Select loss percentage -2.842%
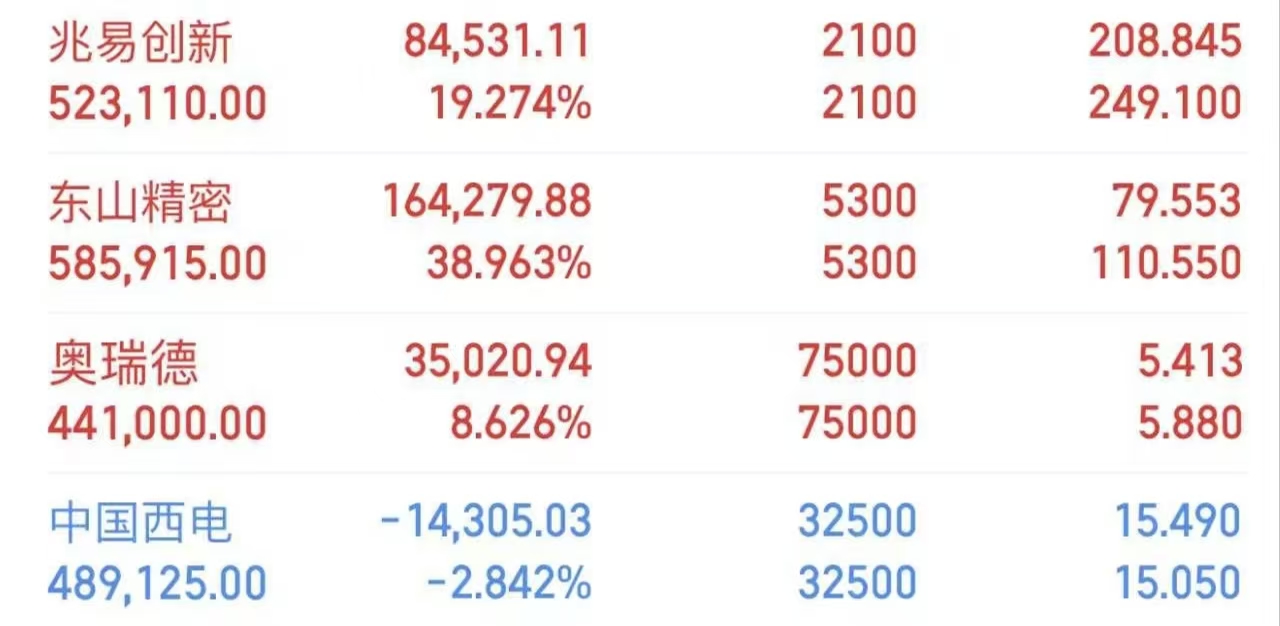Screen dimensions: 1280x626 tap(509, 583)
